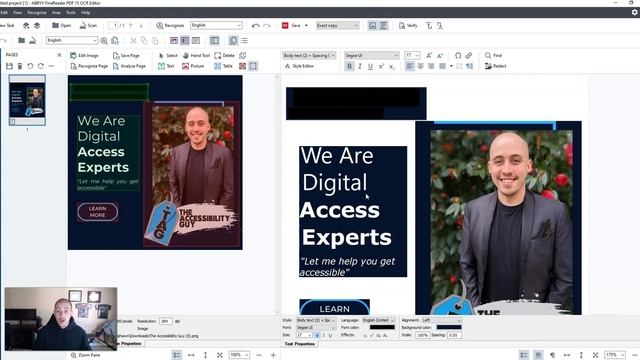Open the Edit Image tool
This screenshot has height=360, width=640.
pos(84,55)
